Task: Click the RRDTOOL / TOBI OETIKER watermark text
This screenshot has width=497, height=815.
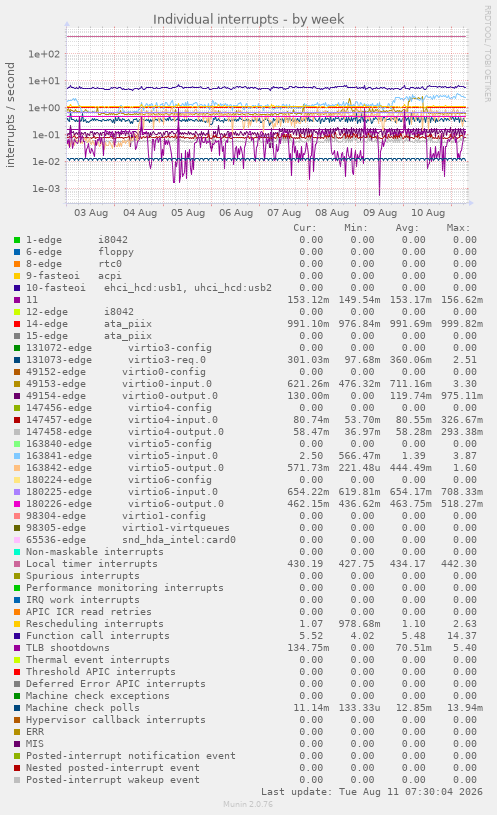Action: point(488,54)
